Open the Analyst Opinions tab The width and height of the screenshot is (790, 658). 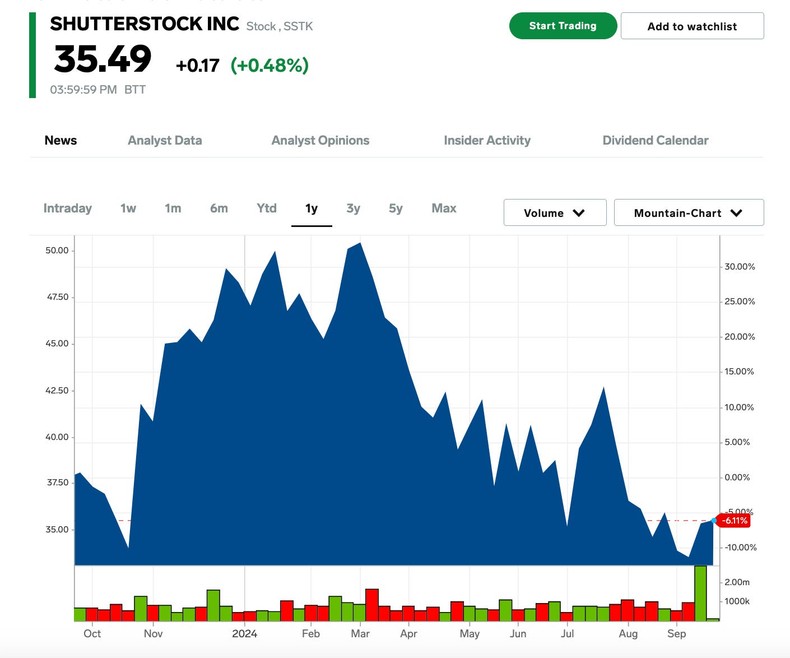320,140
